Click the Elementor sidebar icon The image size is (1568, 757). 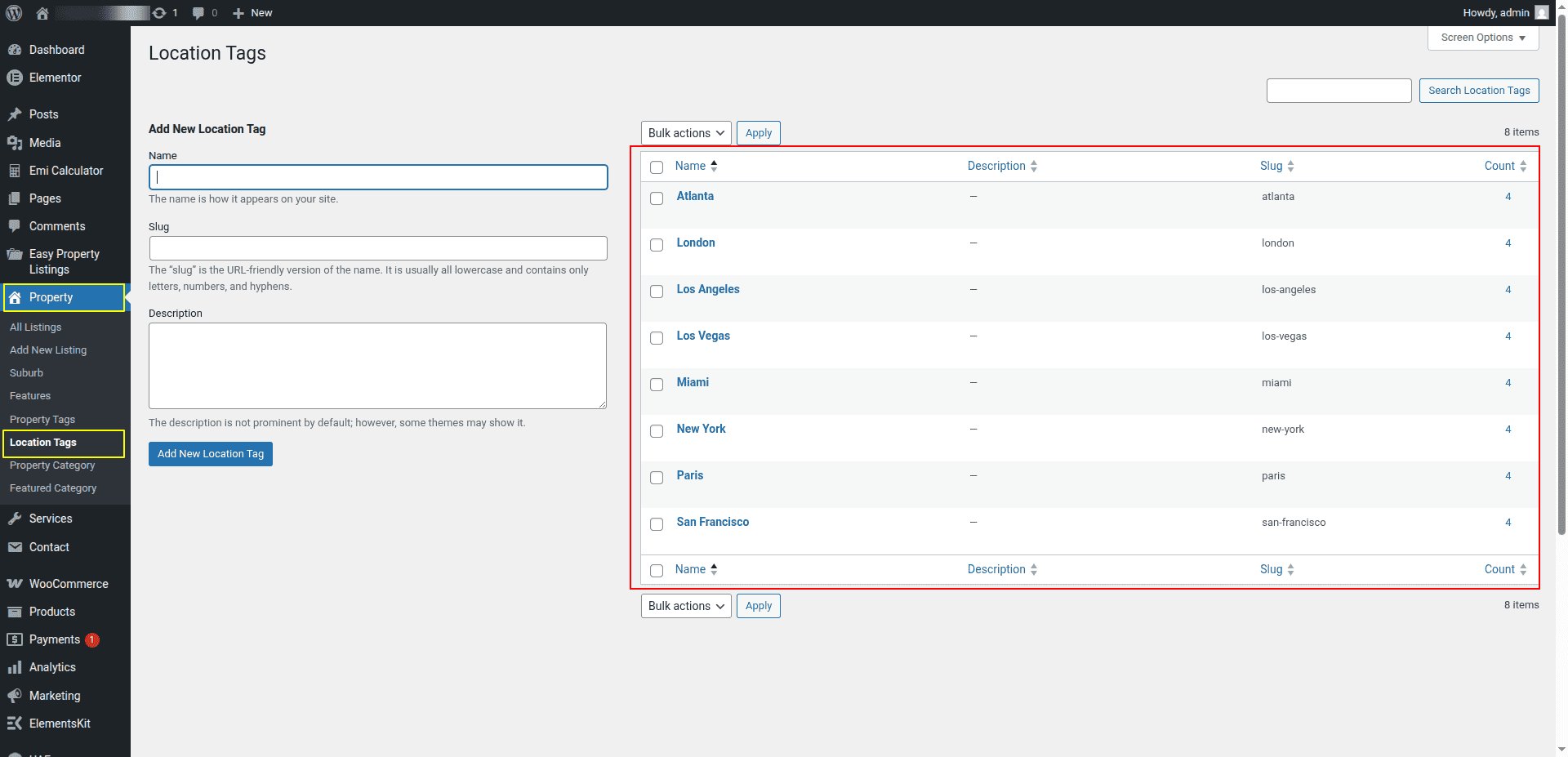click(14, 78)
